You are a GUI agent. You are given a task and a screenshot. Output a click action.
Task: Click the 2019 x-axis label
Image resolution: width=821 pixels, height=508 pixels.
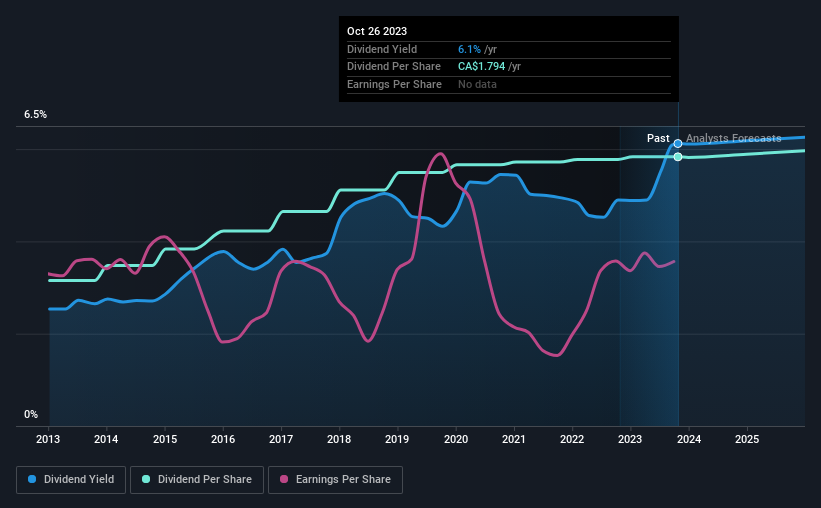[x=397, y=439]
